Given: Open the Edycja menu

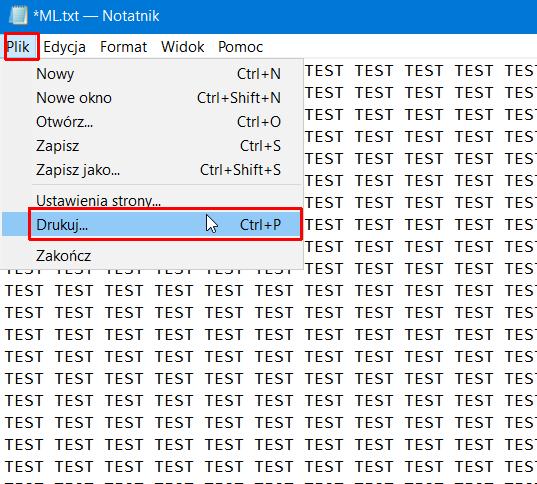Looking at the screenshot, I should click(x=64, y=47).
